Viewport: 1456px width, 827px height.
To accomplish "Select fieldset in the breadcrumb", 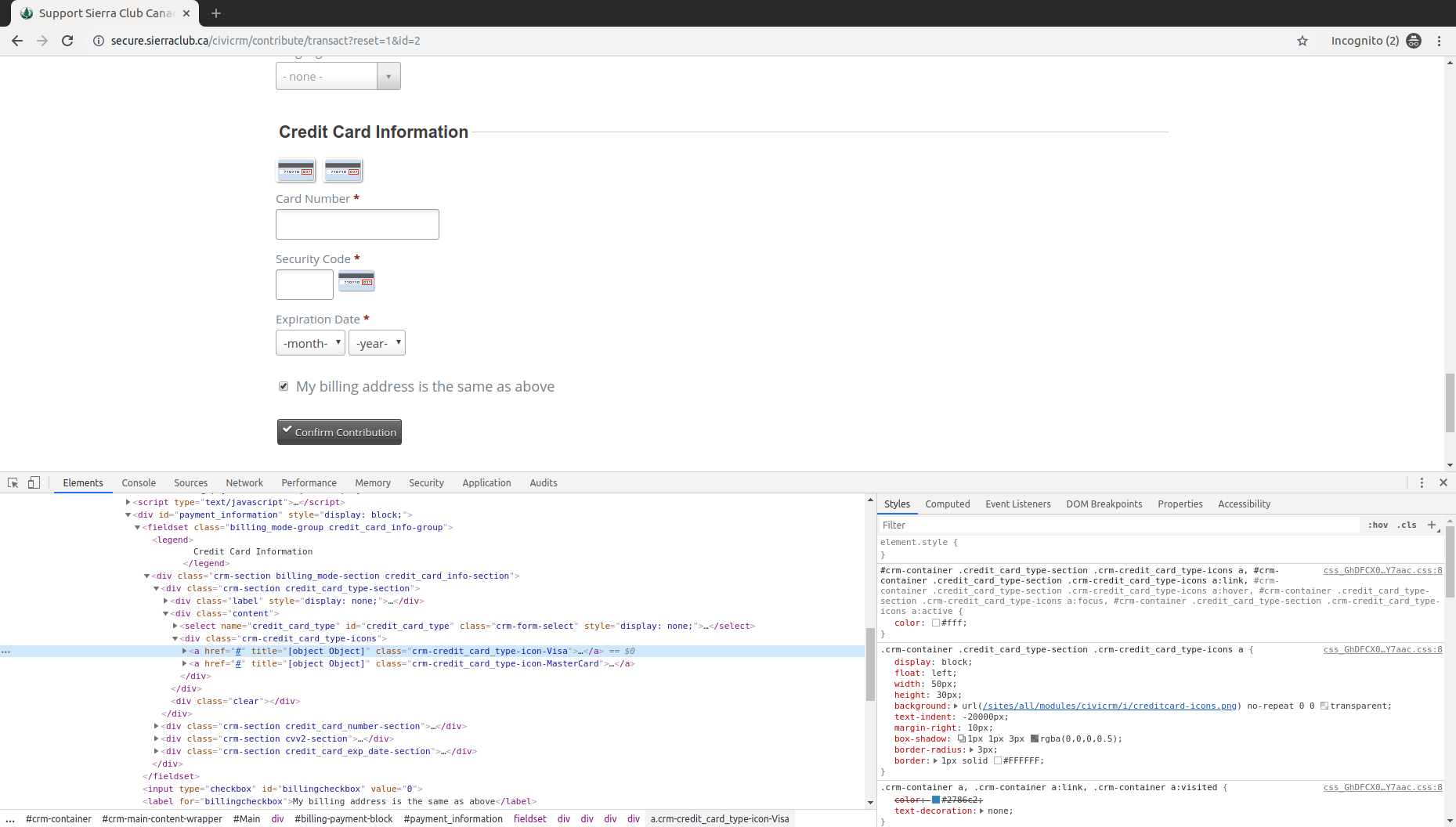I will [529, 818].
